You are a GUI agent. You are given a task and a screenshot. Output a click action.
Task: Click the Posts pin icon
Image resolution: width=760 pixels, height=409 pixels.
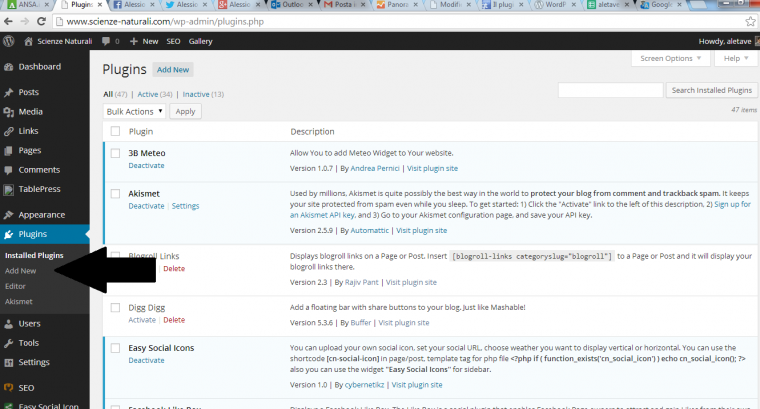click(9, 92)
